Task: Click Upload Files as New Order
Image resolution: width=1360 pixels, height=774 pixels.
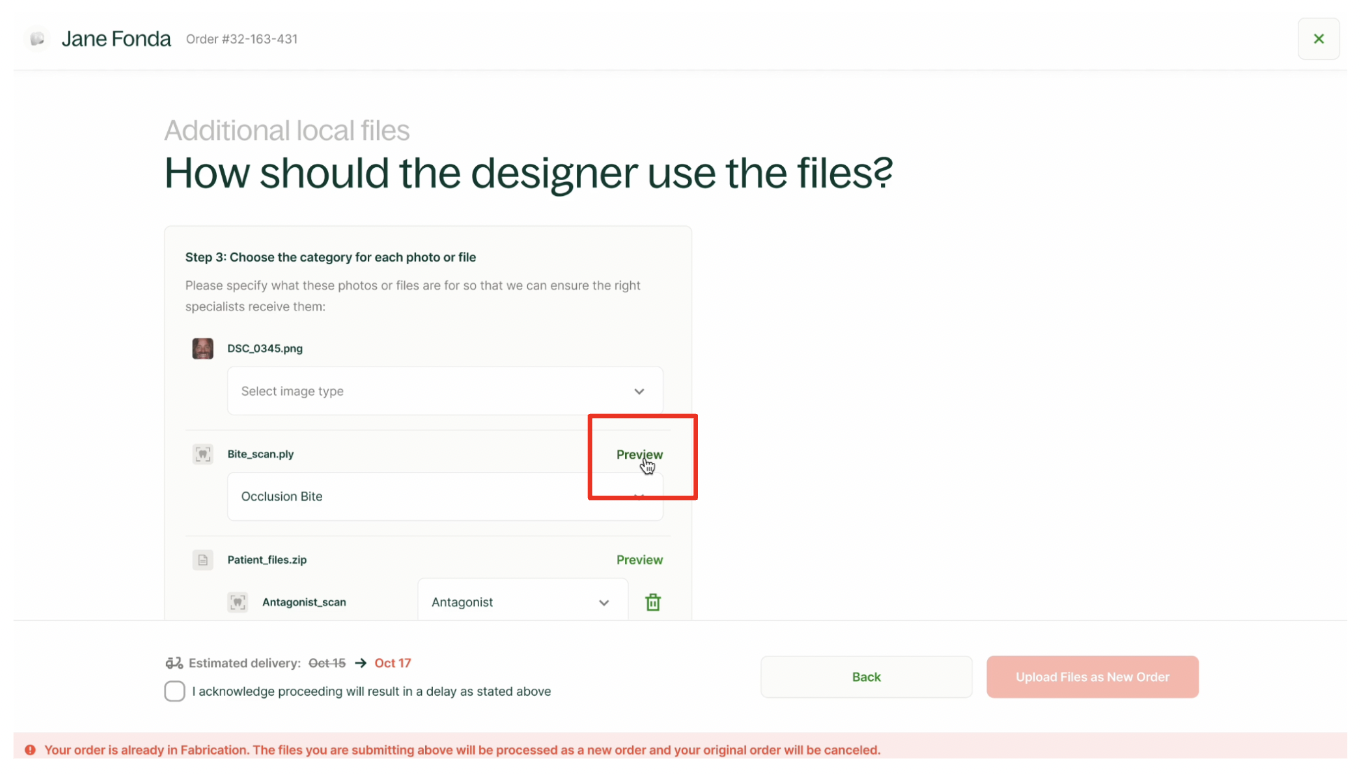Action: [1092, 677]
